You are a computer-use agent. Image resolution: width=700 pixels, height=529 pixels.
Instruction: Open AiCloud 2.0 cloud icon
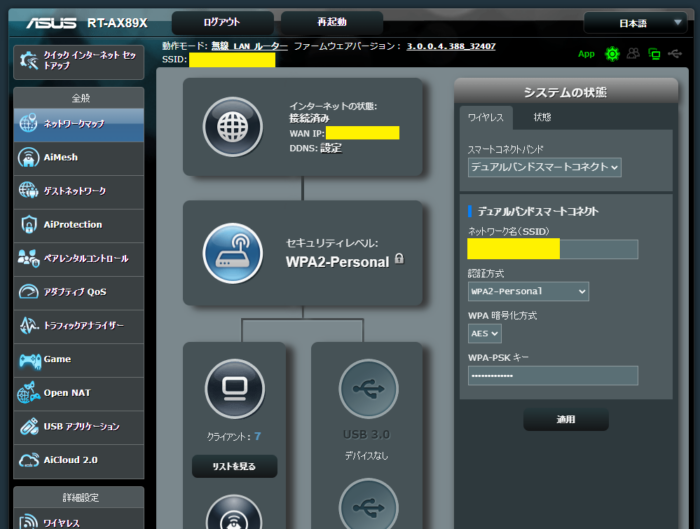[x=29, y=460]
